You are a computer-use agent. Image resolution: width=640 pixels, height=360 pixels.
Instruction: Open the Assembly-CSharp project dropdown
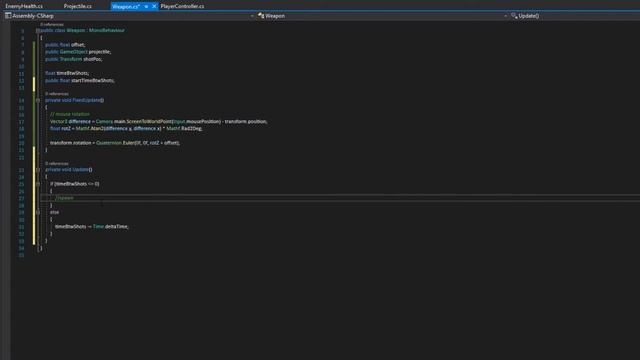(252, 16)
